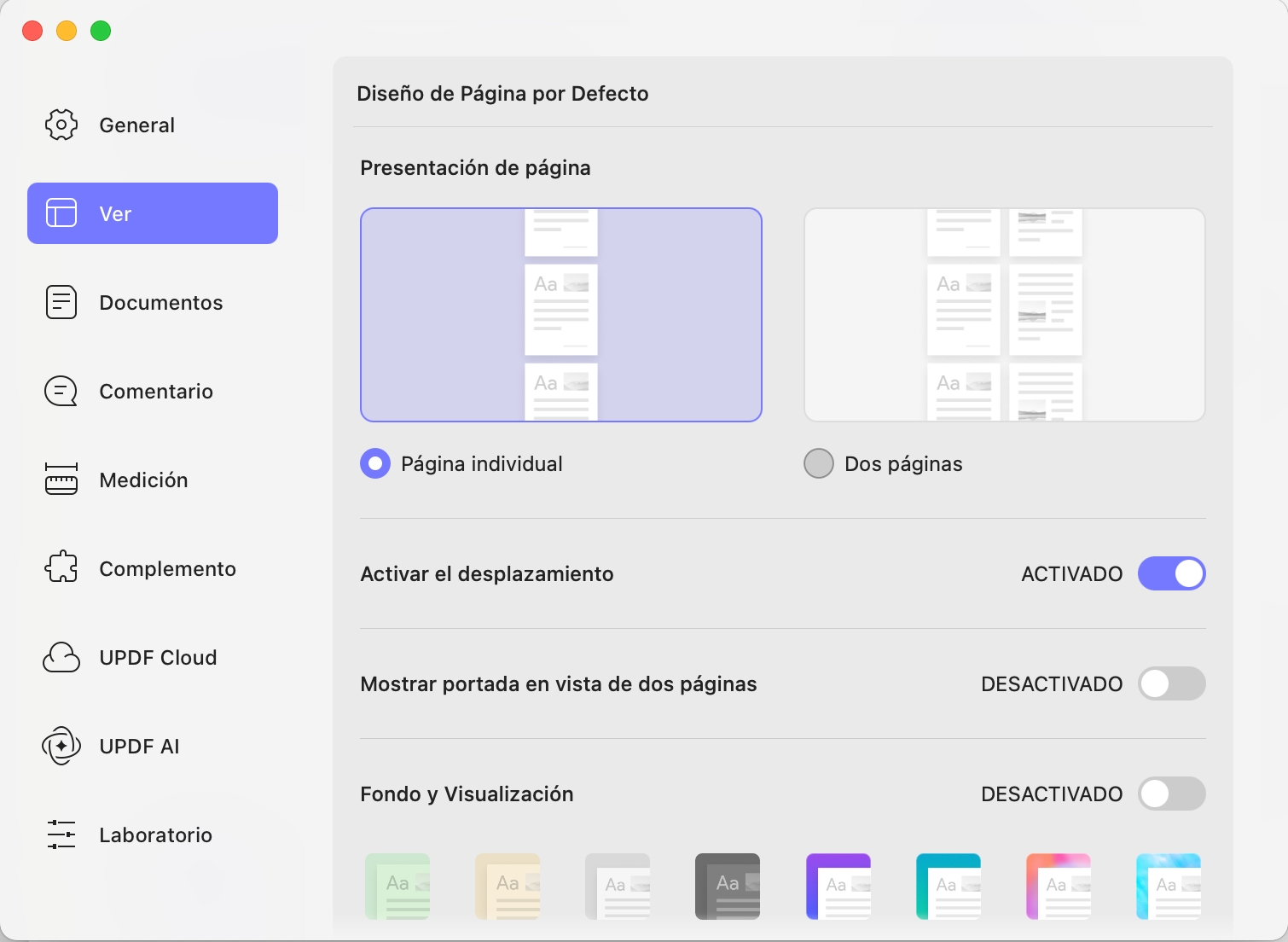Click the Presentación de página label

(x=475, y=168)
